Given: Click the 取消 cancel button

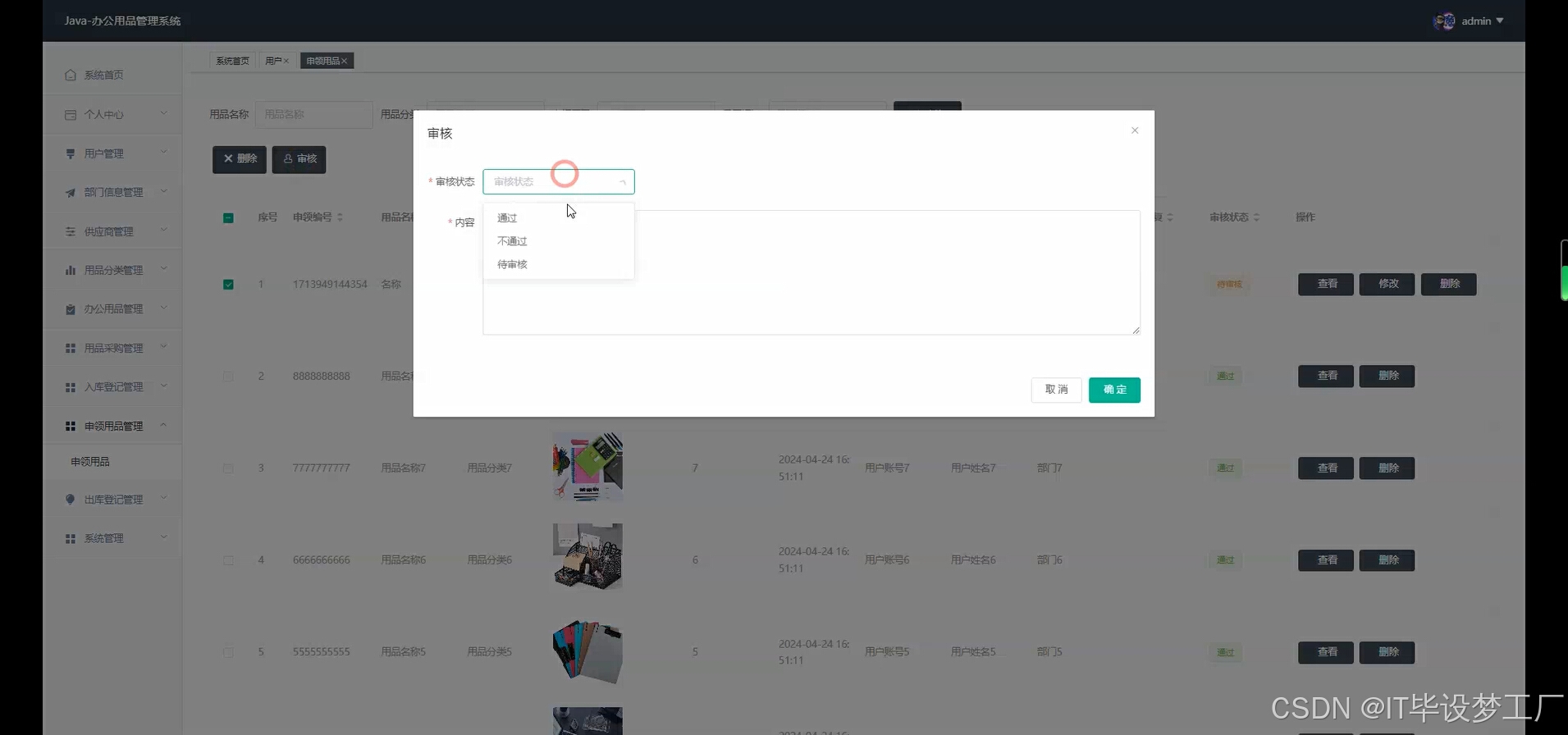Looking at the screenshot, I should click(1056, 390).
